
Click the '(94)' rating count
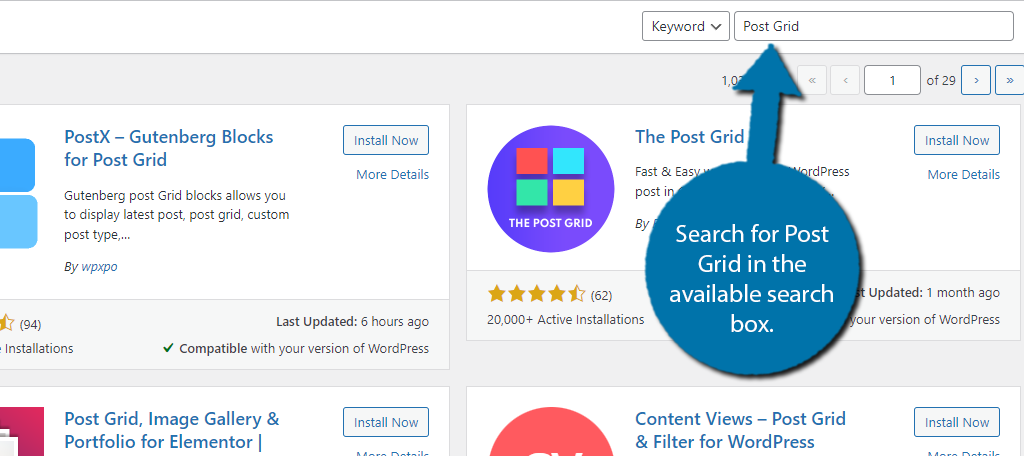click(x=30, y=324)
